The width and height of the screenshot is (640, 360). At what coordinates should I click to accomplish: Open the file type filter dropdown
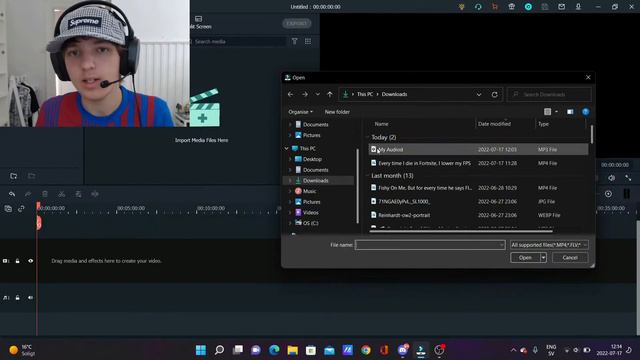(x=549, y=245)
